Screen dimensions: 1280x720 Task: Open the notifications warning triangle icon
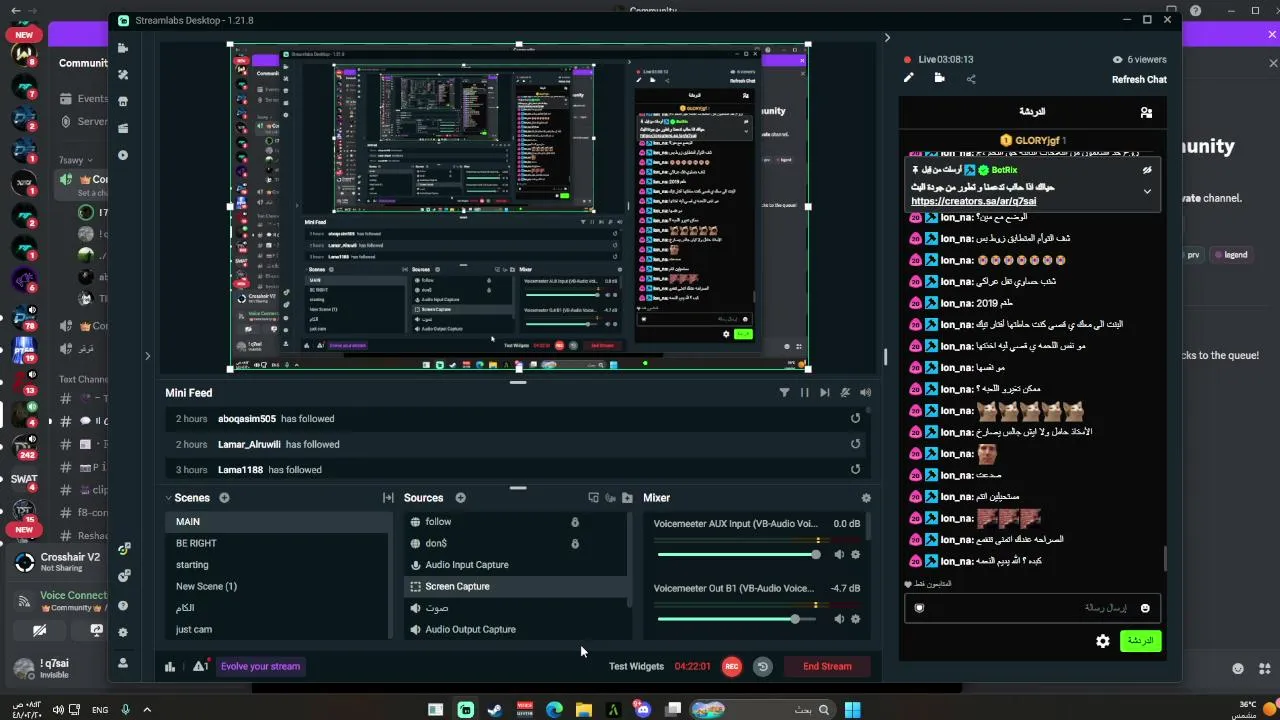point(200,666)
